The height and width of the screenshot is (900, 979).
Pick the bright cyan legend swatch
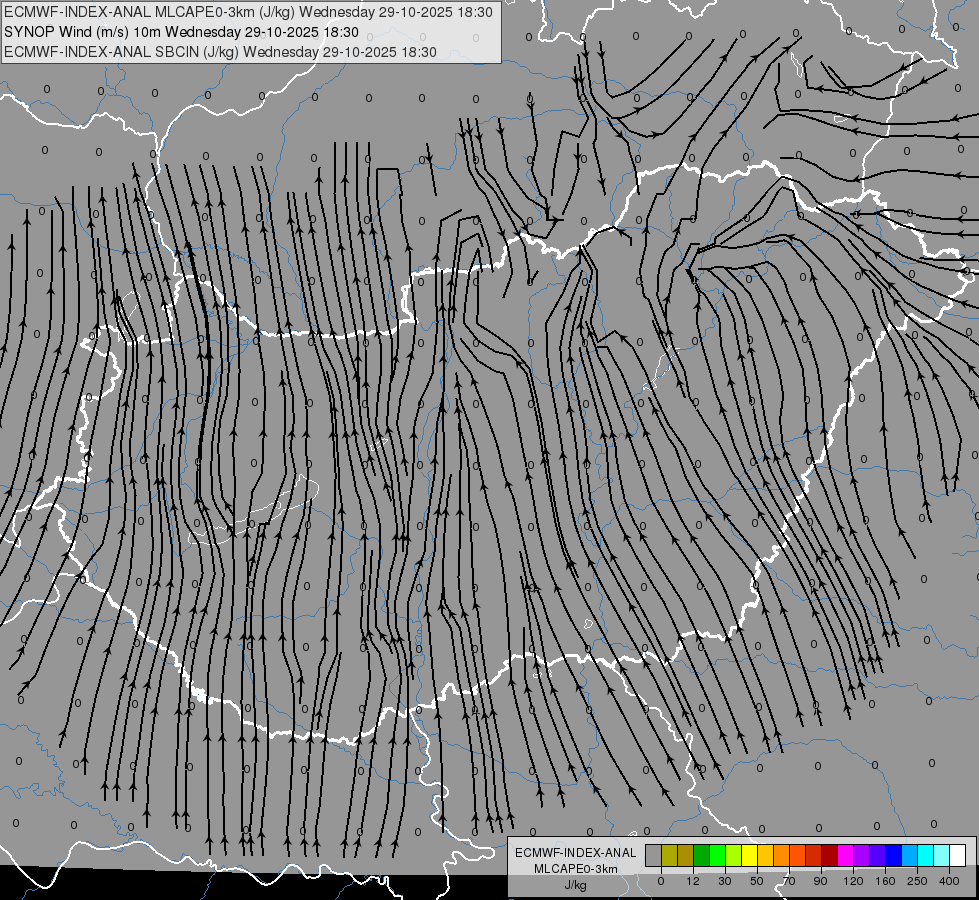click(x=925, y=855)
